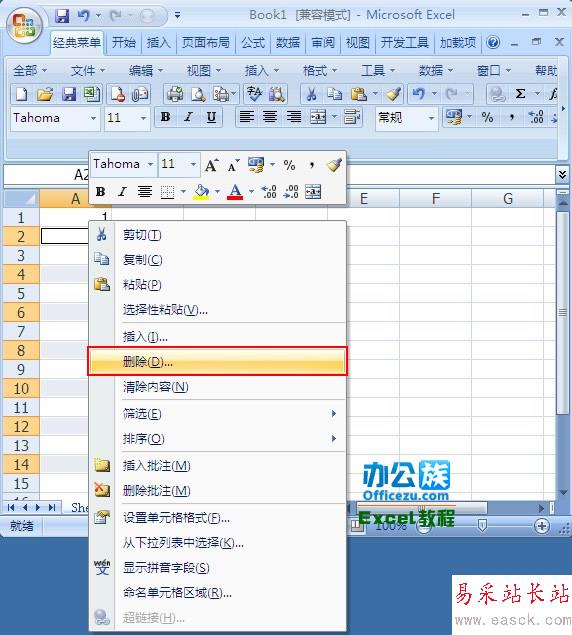
Task: Toggle Bold in the mini toolbar
Action: click(x=100, y=192)
